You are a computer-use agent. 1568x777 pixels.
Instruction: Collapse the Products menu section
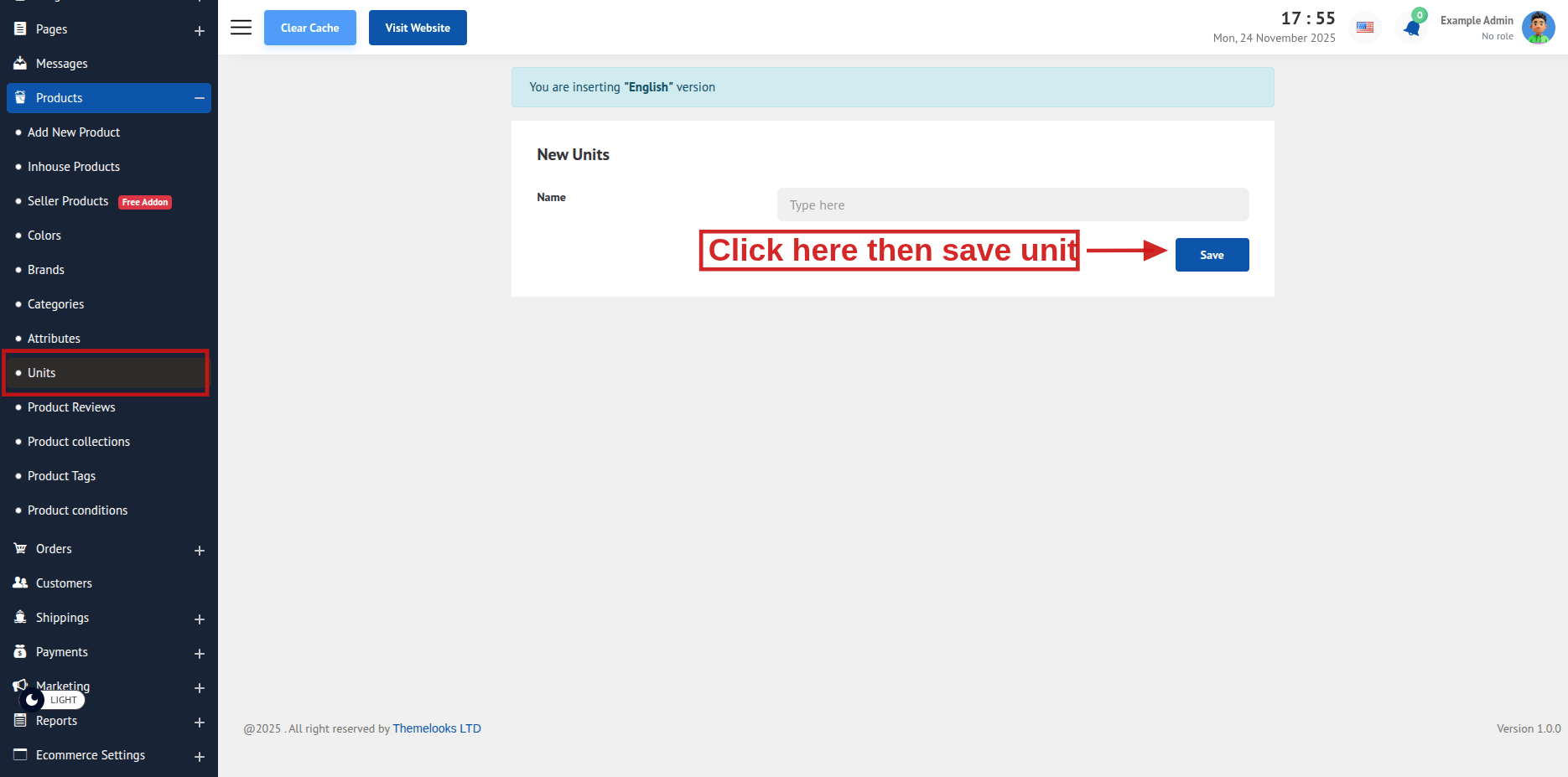[200, 98]
